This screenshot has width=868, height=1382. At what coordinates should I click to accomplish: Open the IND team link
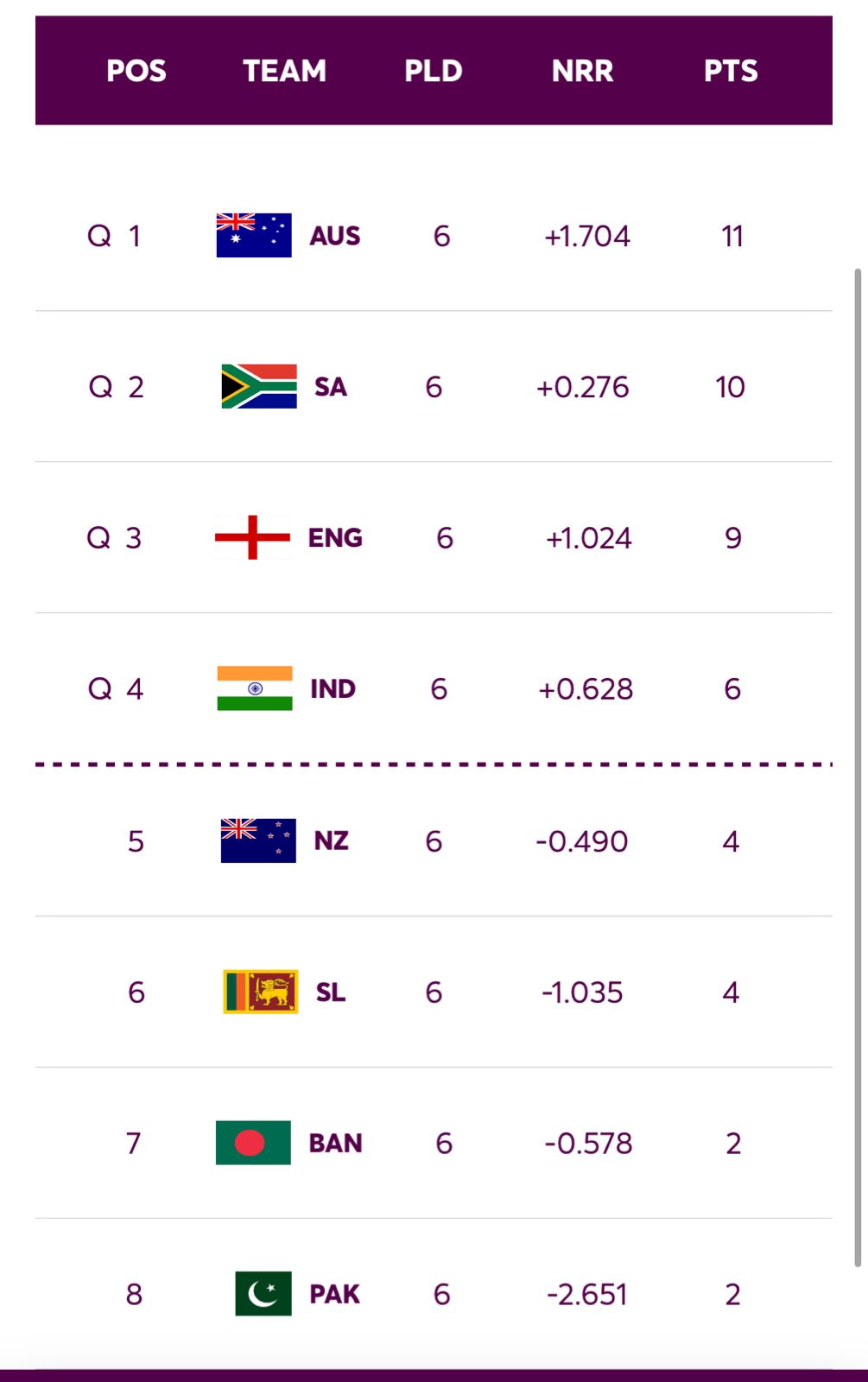point(333,689)
